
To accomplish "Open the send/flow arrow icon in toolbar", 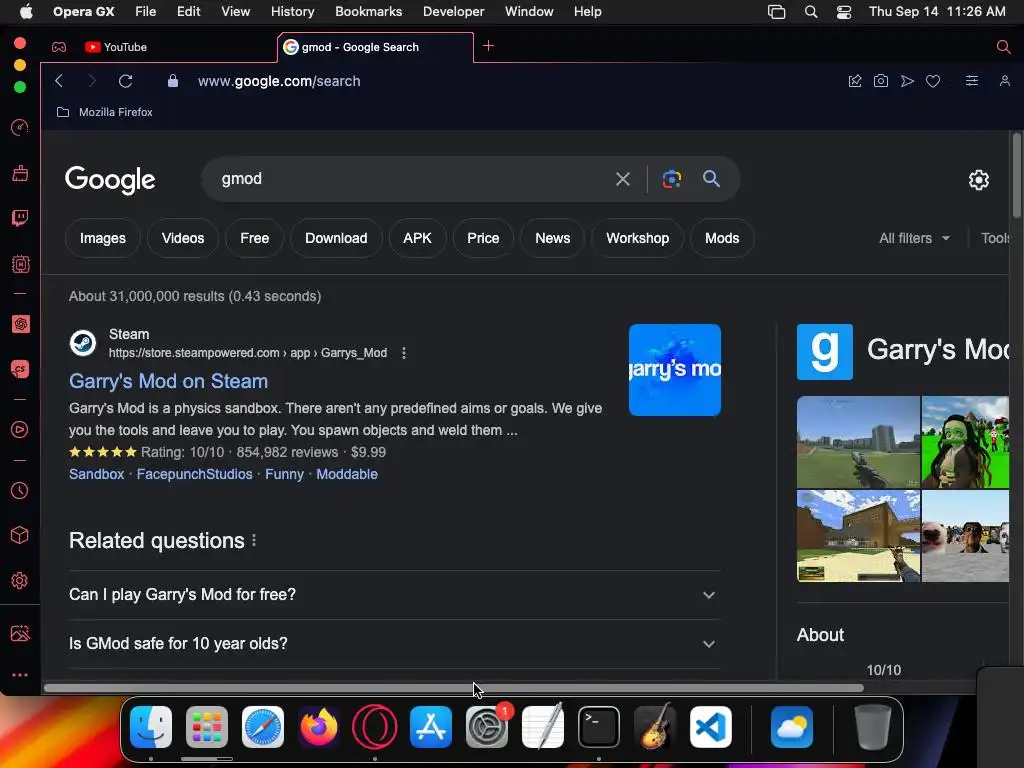I will point(906,81).
